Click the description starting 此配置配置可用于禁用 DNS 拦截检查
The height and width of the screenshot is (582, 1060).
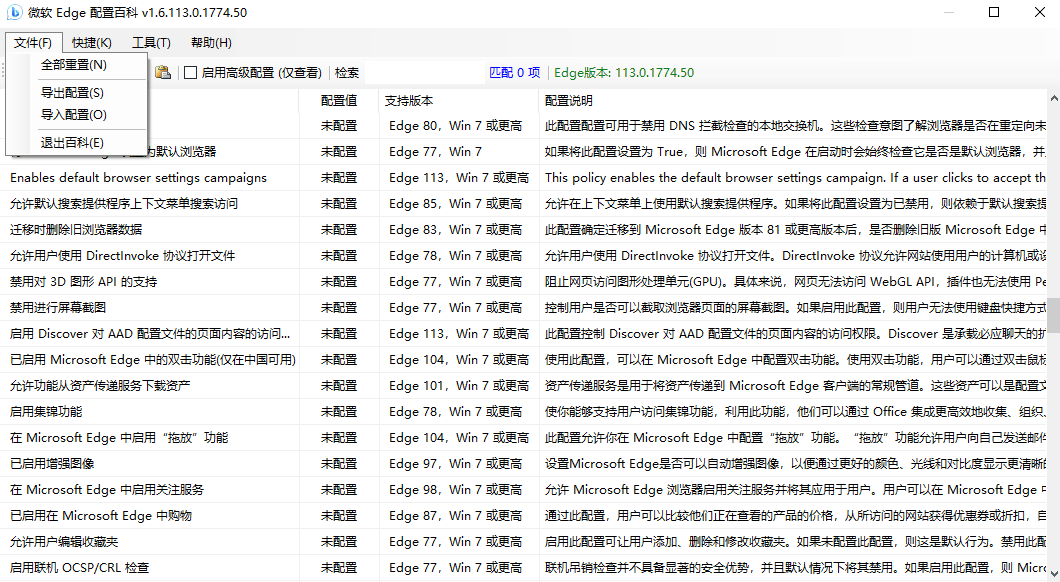[796, 126]
